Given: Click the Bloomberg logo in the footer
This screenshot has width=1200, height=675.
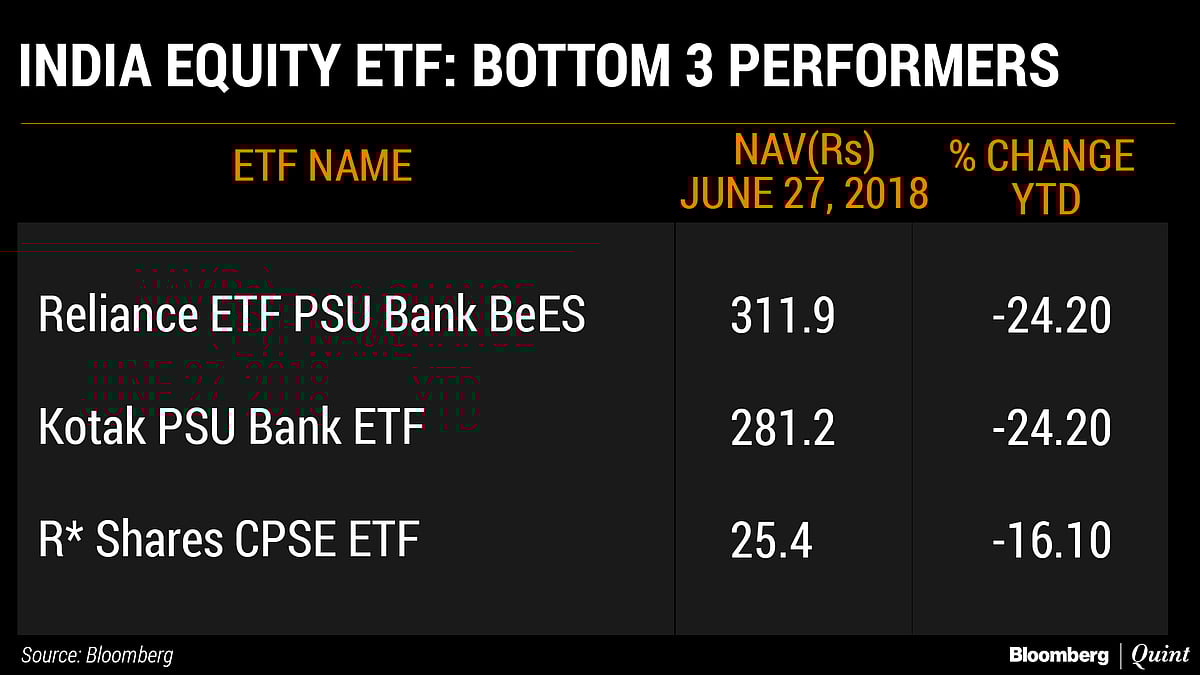Looking at the screenshot, I should [x=1058, y=656].
